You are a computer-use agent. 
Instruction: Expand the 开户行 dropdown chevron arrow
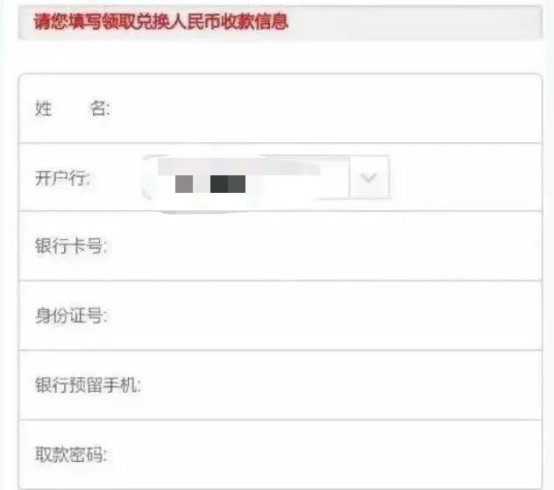point(369,177)
